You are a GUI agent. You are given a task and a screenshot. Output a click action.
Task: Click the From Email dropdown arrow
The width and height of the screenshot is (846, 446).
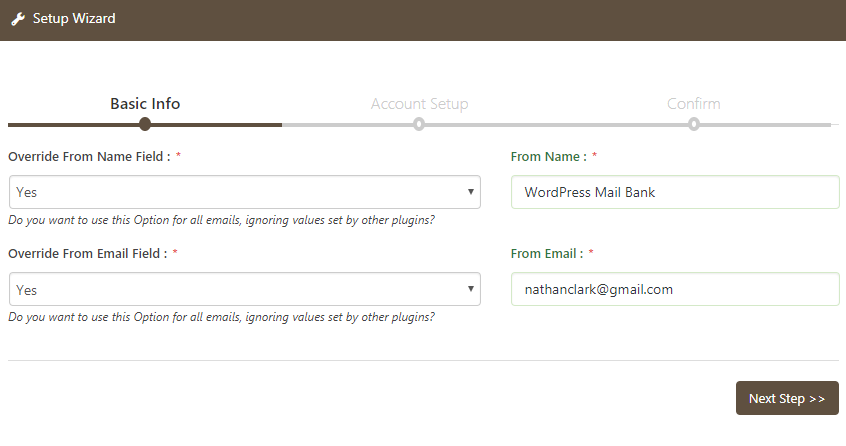click(x=470, y=290)
